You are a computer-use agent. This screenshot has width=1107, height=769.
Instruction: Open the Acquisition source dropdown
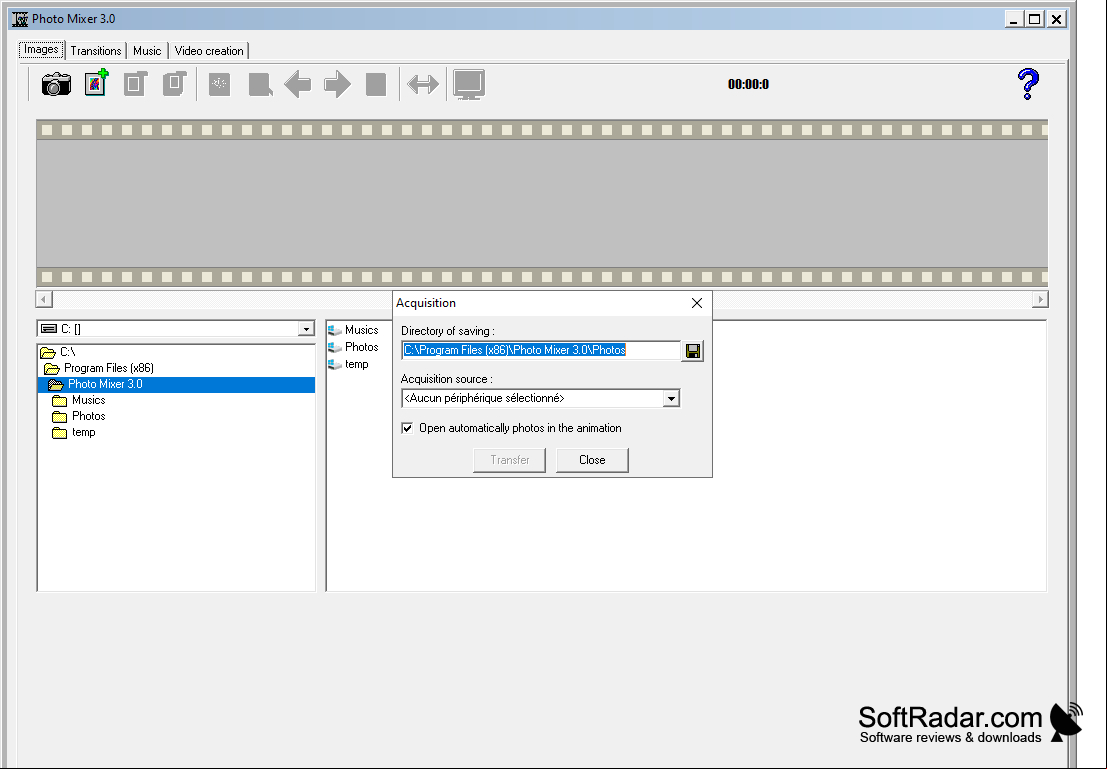click(x=671, y=399)
